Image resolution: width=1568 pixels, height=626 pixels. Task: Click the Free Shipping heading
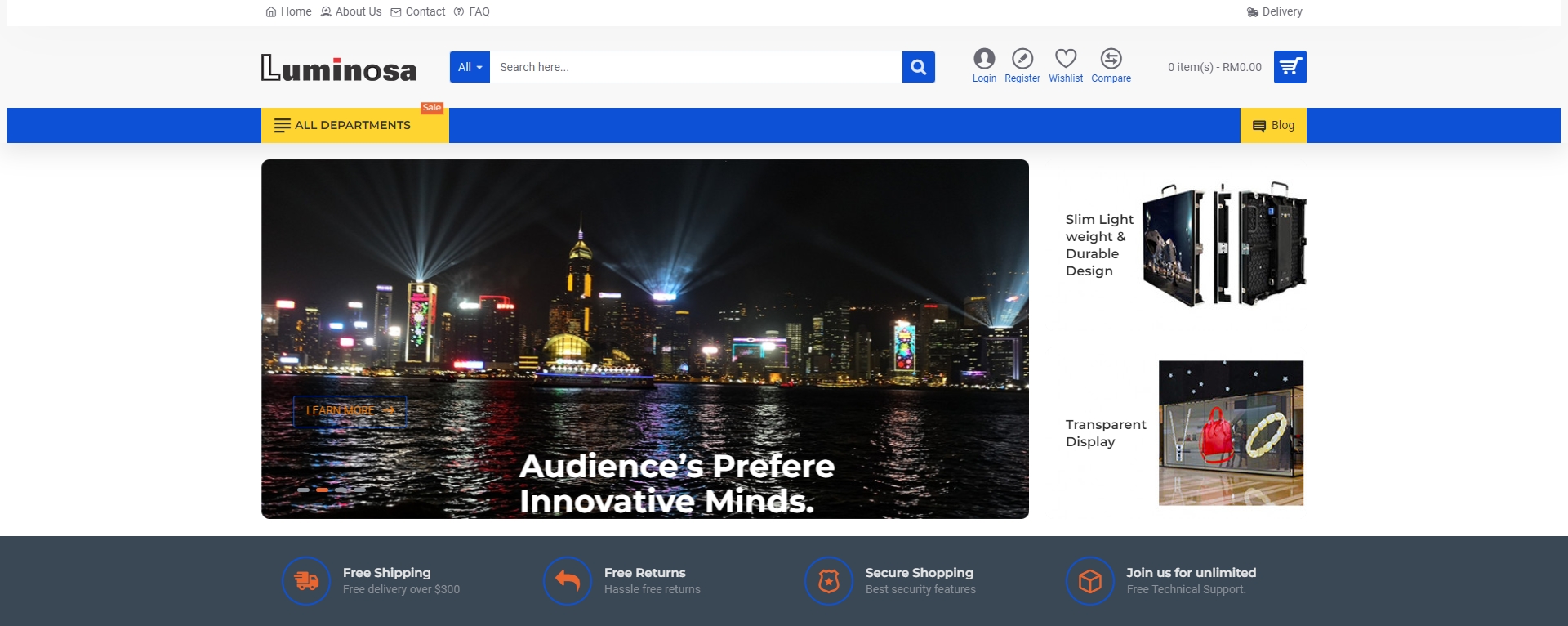click(387, 573)
